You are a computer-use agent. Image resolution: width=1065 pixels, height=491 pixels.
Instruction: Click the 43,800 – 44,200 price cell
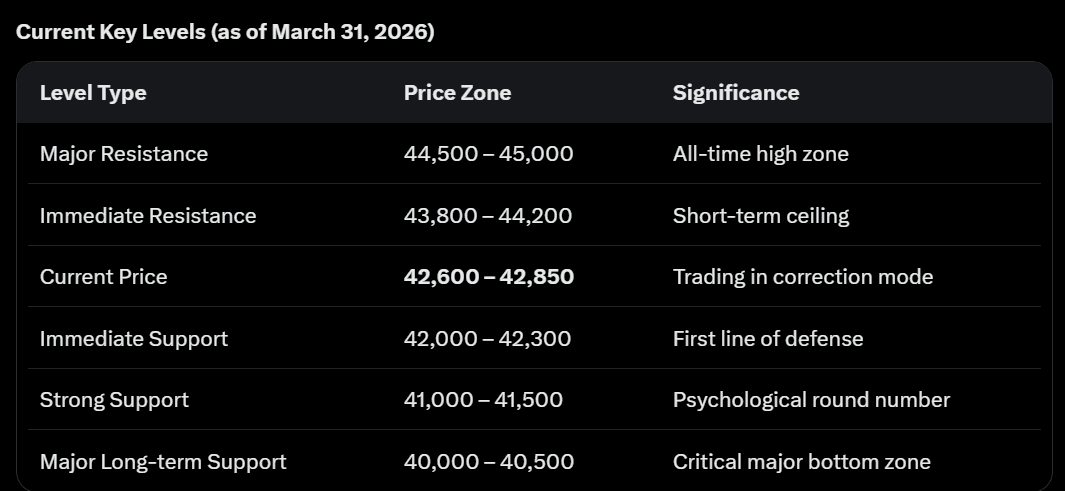point(488,216)
